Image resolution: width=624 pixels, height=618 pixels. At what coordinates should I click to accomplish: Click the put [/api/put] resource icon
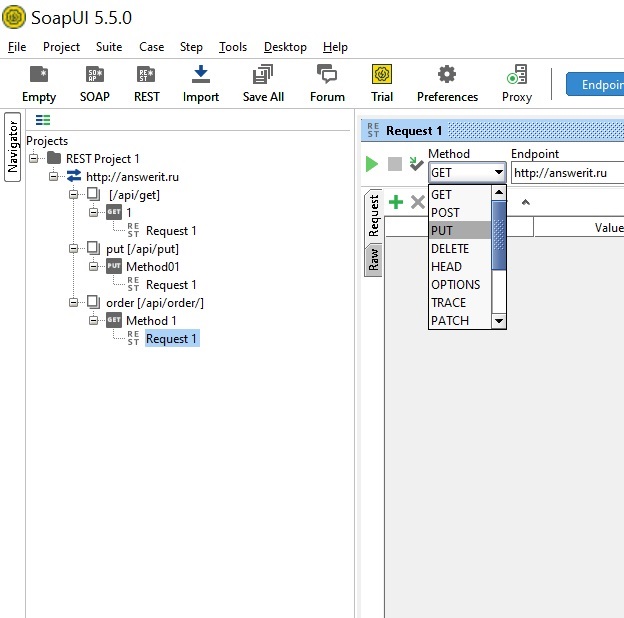click(x=94, y=248)
